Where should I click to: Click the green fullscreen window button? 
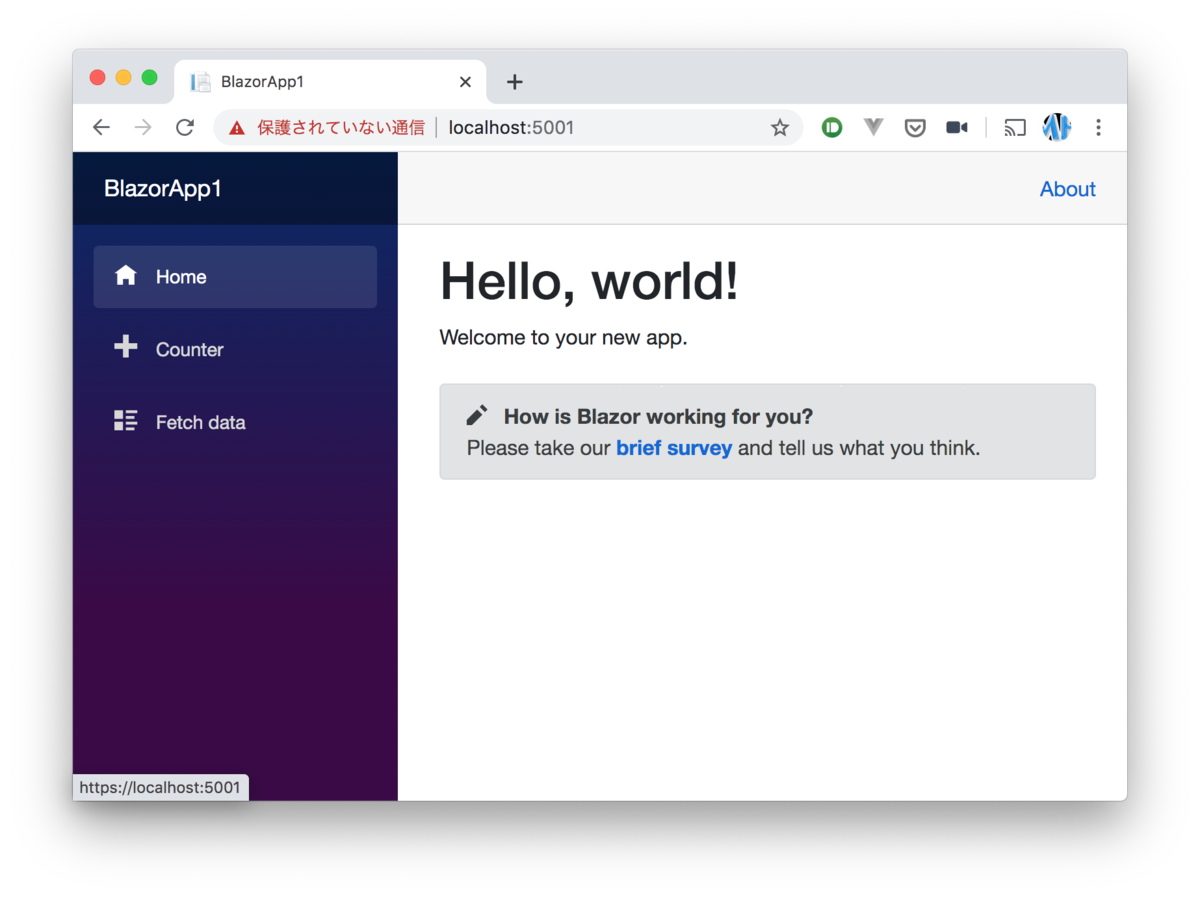pyautogui.click(x=149, y=78)
